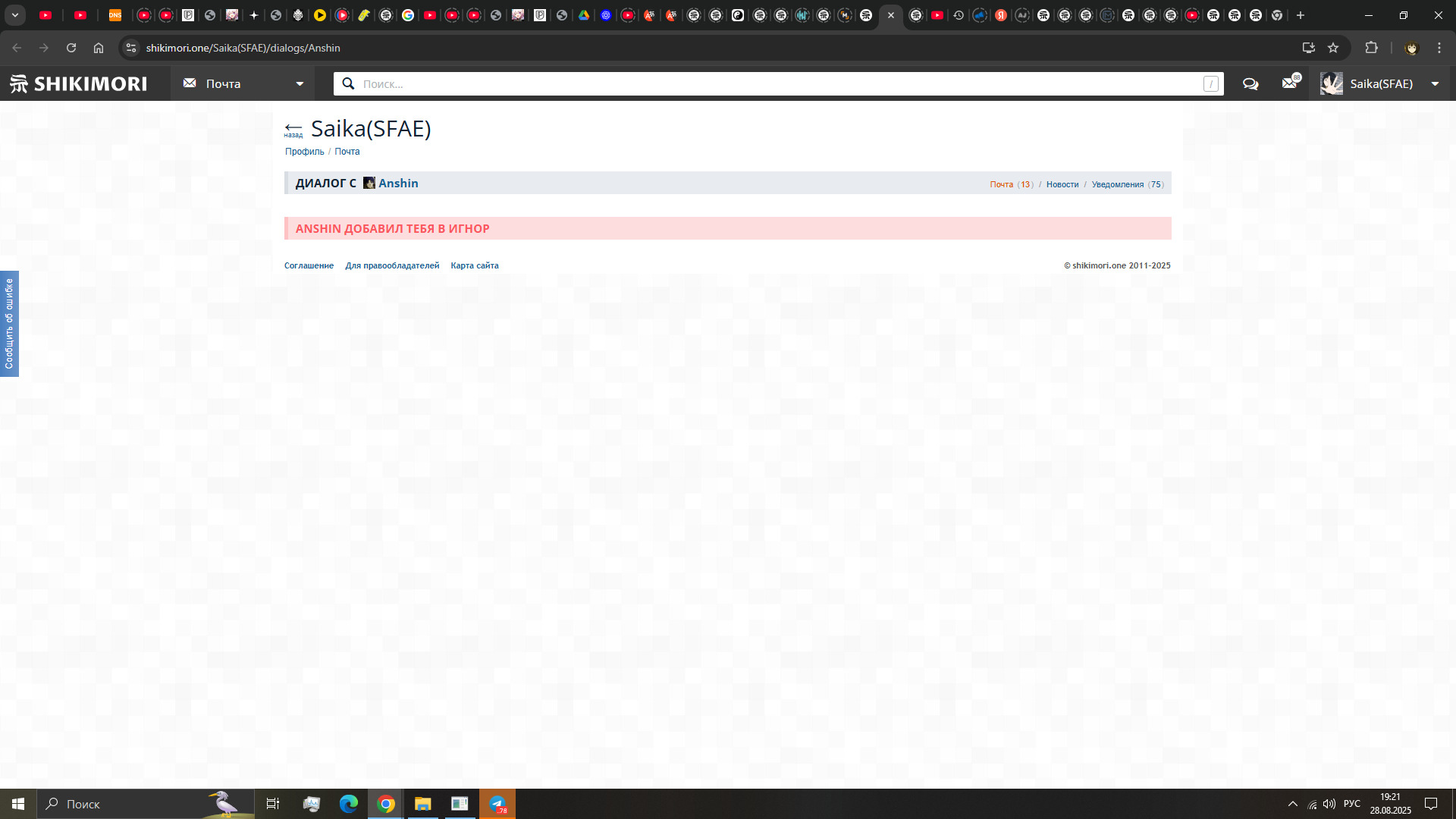This screenshot has width=1456, height=819.
Task: Click Anshin's small avatar
Action: click(x=369, y=183)
